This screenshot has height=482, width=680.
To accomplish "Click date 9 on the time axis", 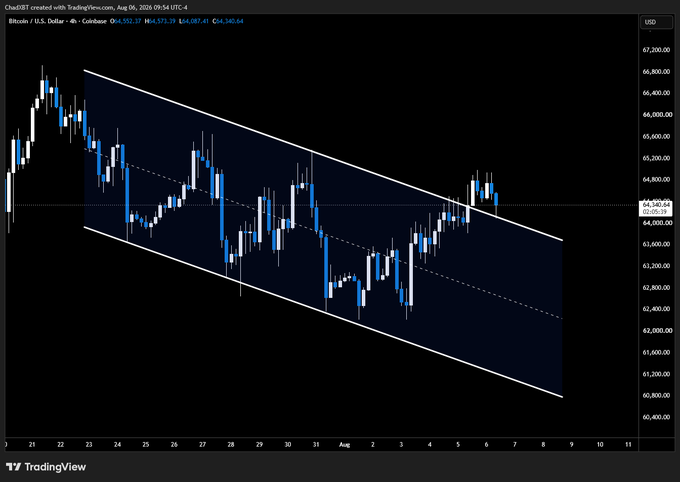I will click(x=572, y=445).
